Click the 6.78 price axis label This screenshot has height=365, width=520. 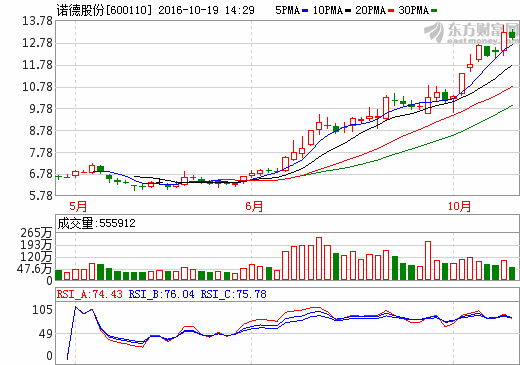pos(41,174)
